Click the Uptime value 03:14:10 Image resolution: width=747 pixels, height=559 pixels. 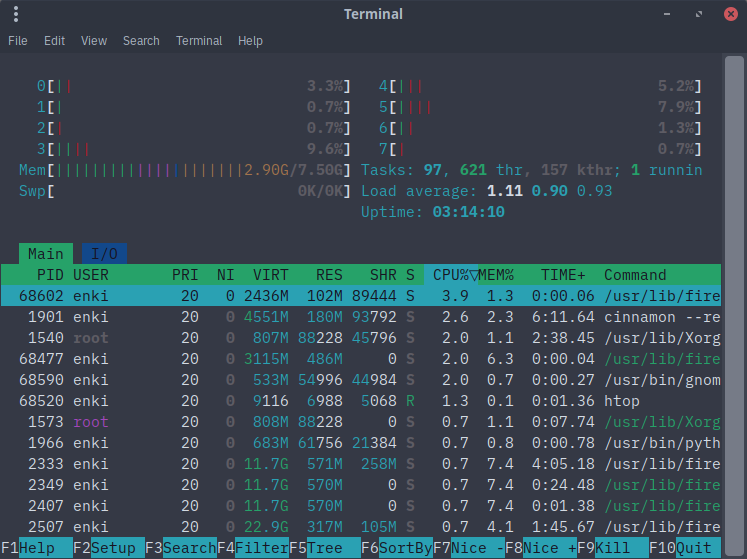[468, 212]
